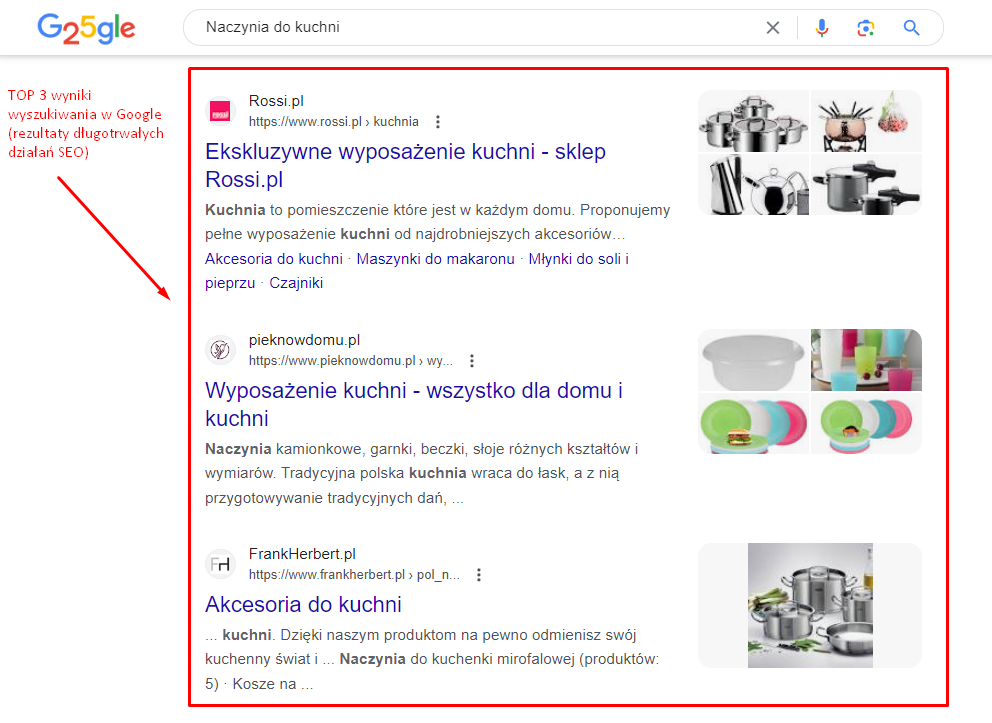Open three-dot menu for pieknowdomu.pl result
Screen dimensions: 992x723
pyautogui.click(x=471, y=361)
